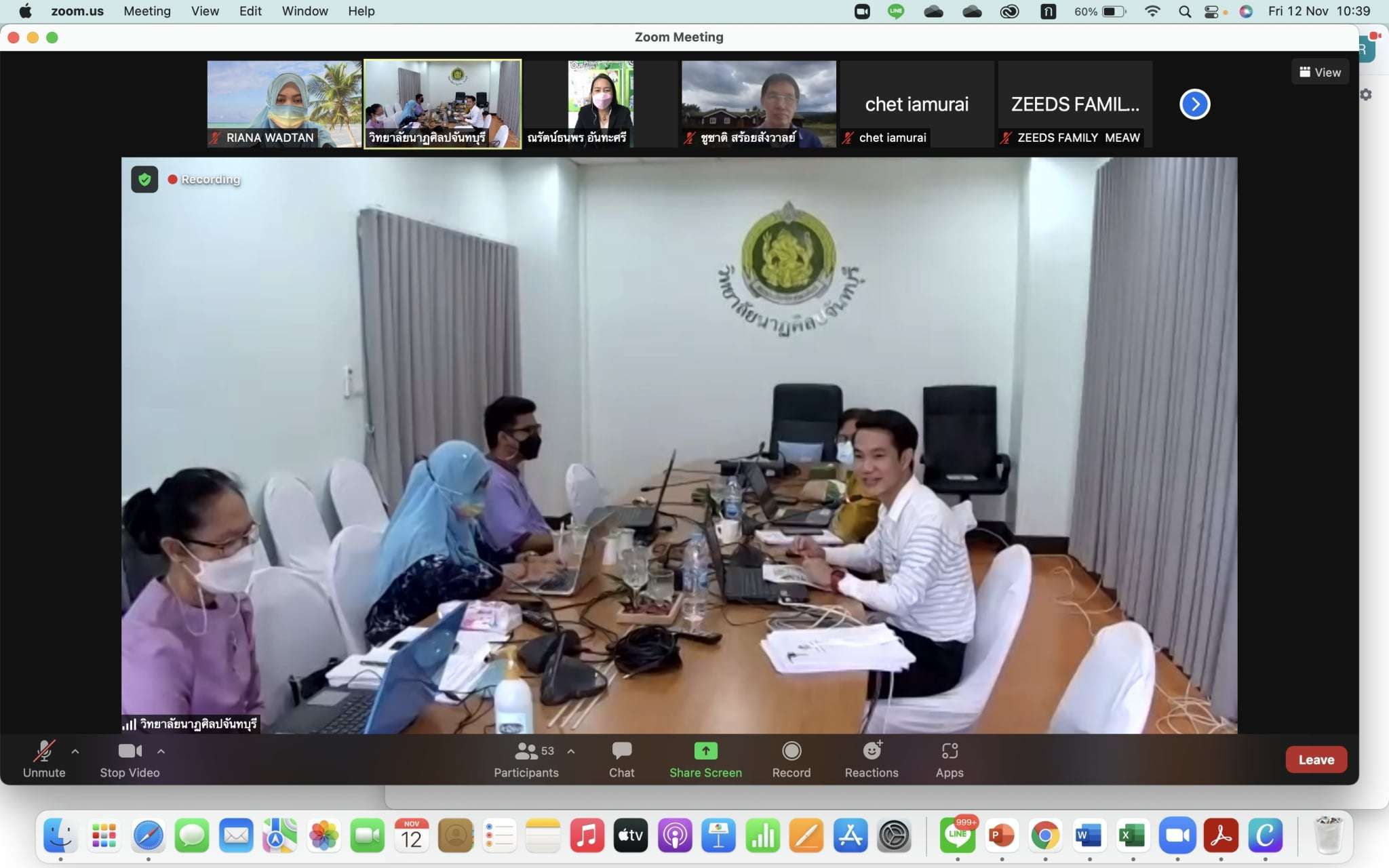1389x868 pixels.
Task: Open the Chat bubble icon
Action: (621, 751)
